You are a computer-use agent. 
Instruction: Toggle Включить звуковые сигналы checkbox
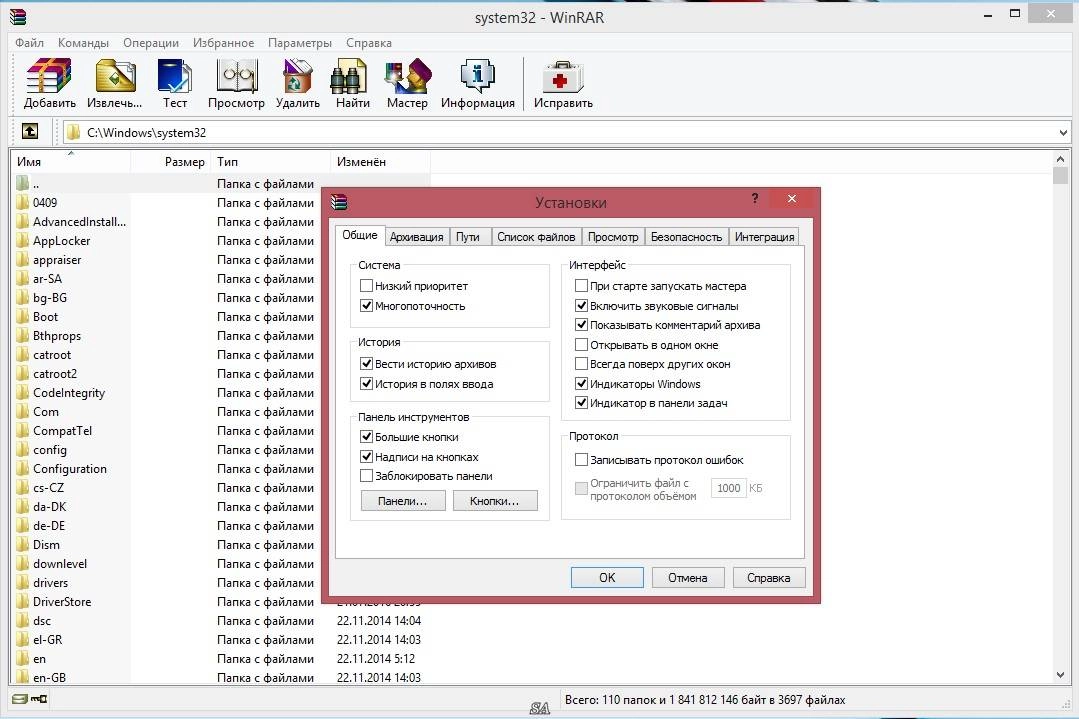point(581,305)
